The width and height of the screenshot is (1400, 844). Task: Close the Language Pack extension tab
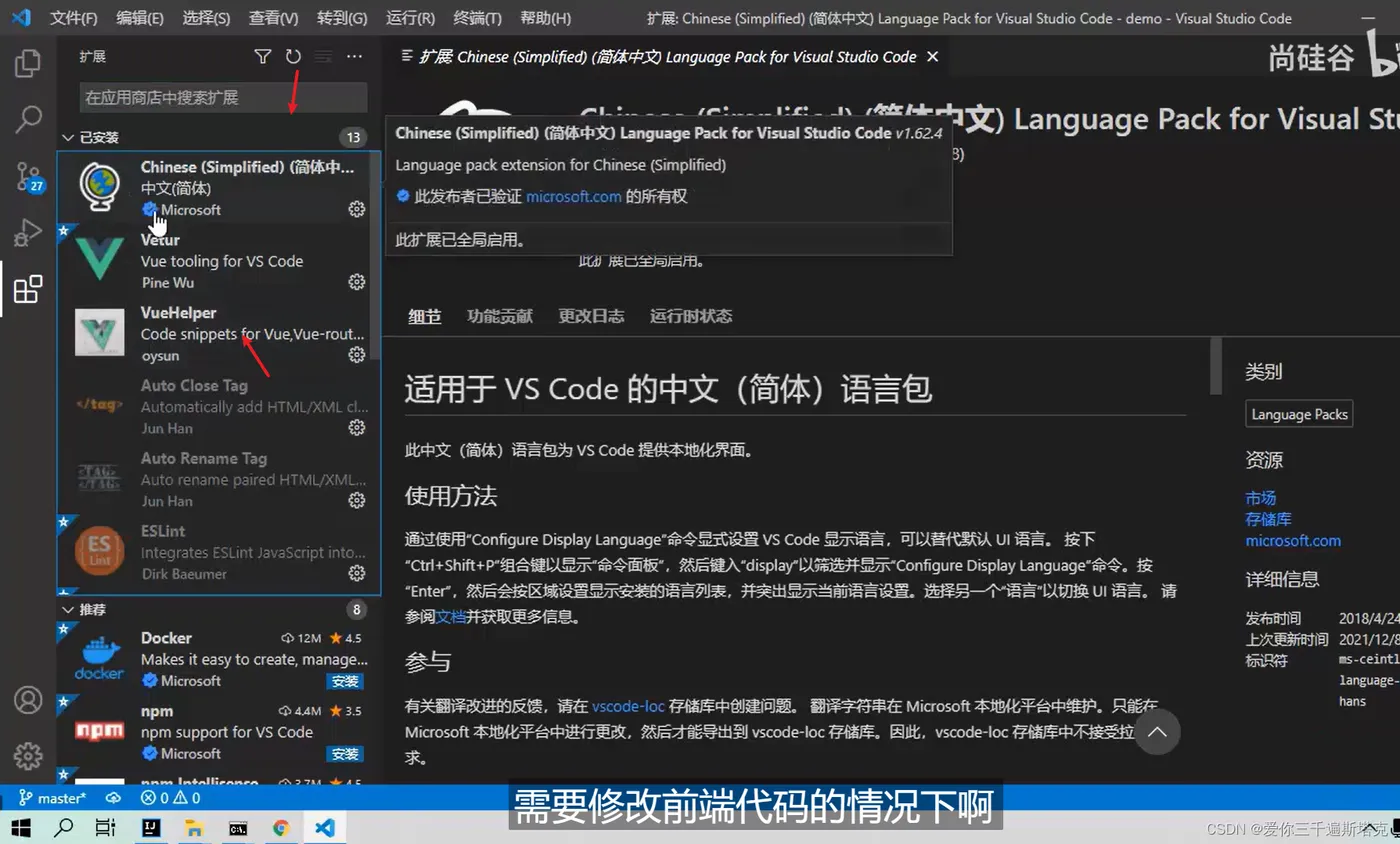point(933,57)
